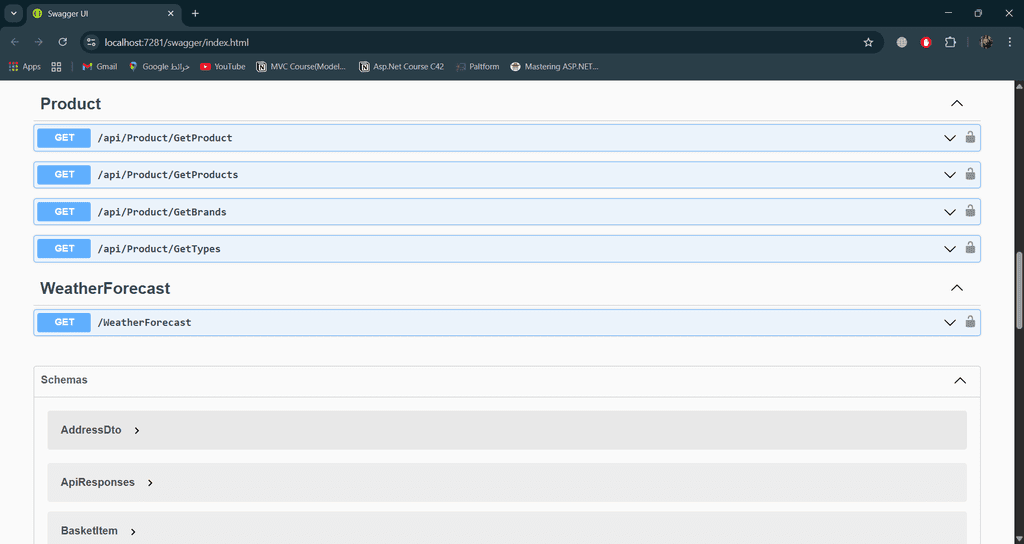Open the browser Extensions puzzle icon
Viewport: 1024px width, 544px height.
coord(950,42)
